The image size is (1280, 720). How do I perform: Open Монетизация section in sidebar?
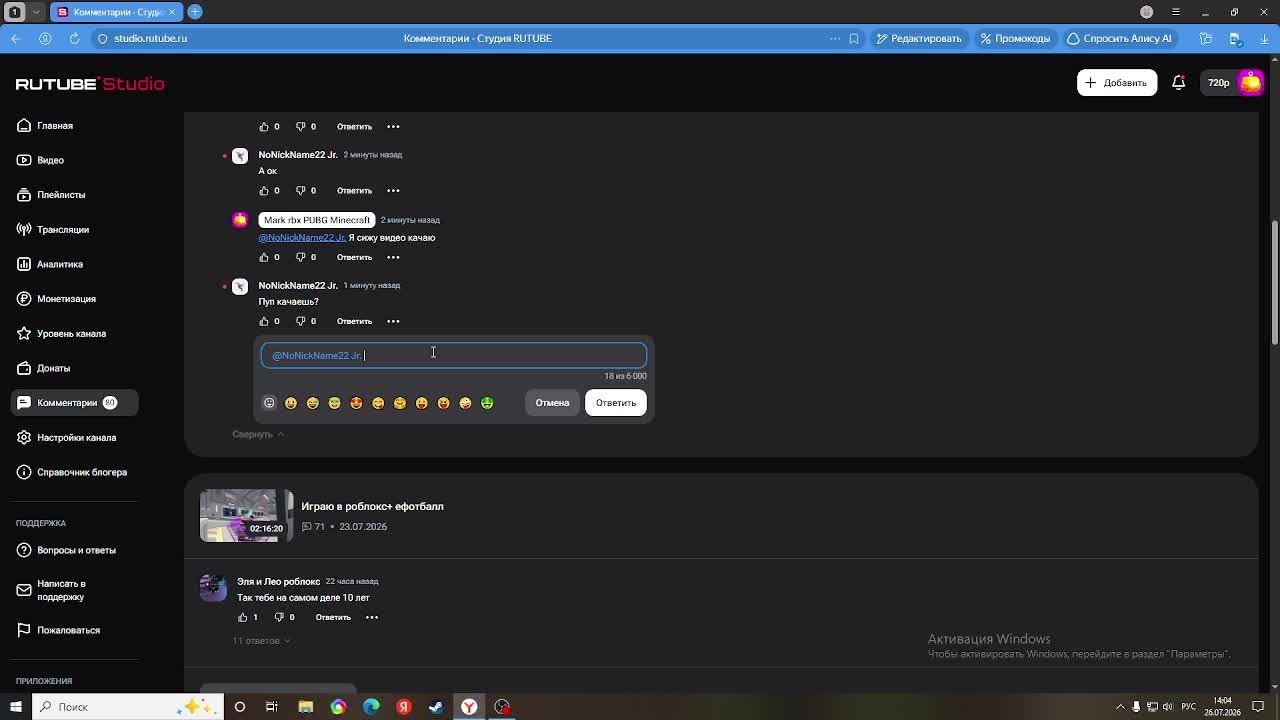coord(56,299)
